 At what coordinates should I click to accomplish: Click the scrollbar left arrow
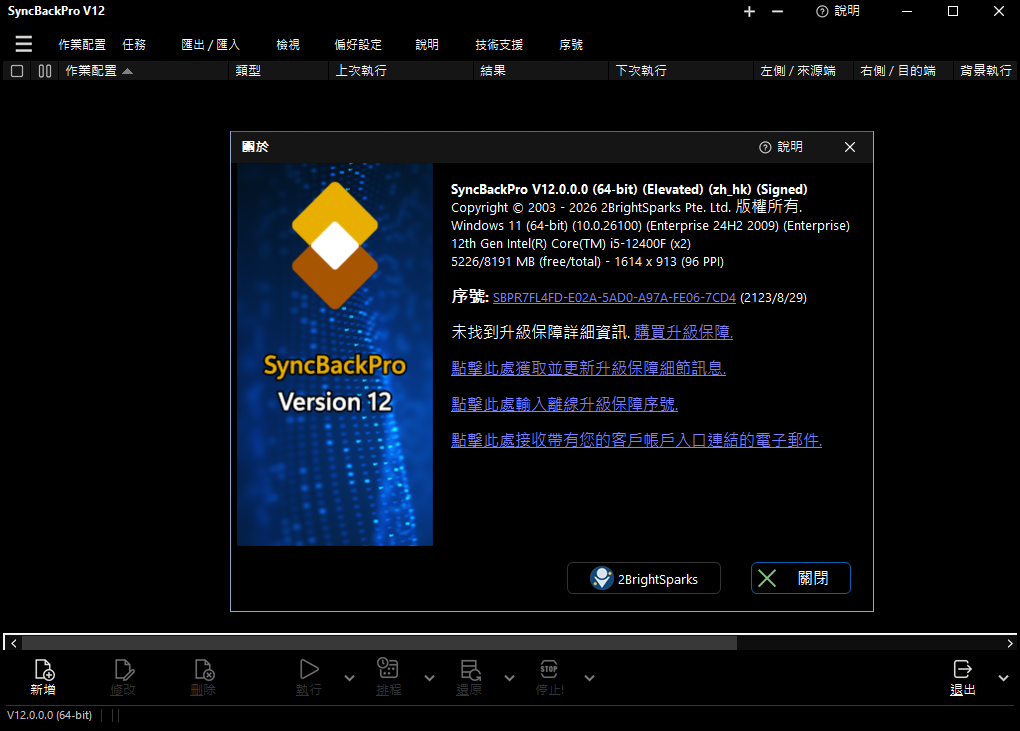pyautogui.click(x=14, y=643)
